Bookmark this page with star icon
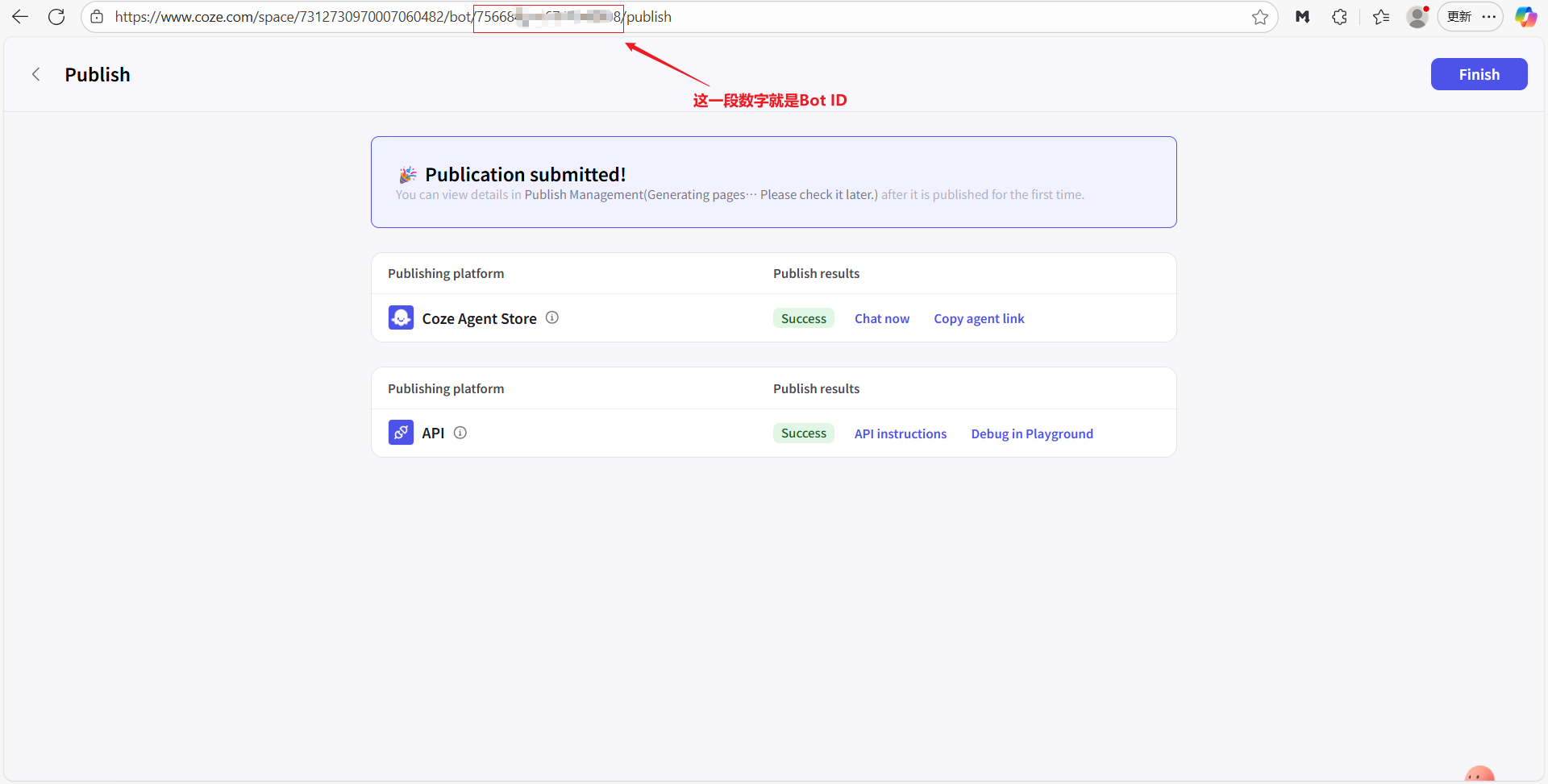Viewport: 1548px width, 784px height. [1259, 17]
